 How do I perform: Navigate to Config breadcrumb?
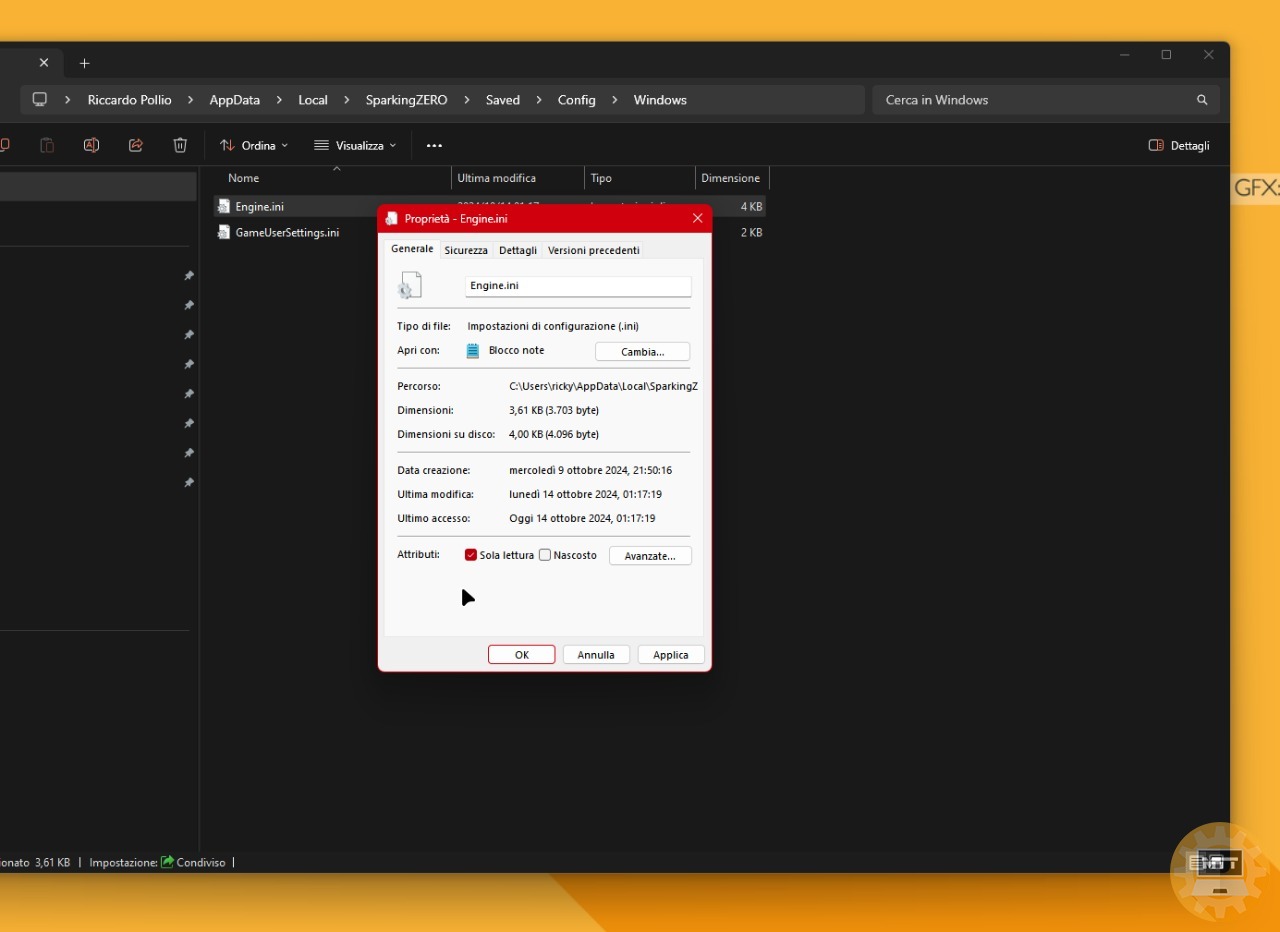[577, 100]
